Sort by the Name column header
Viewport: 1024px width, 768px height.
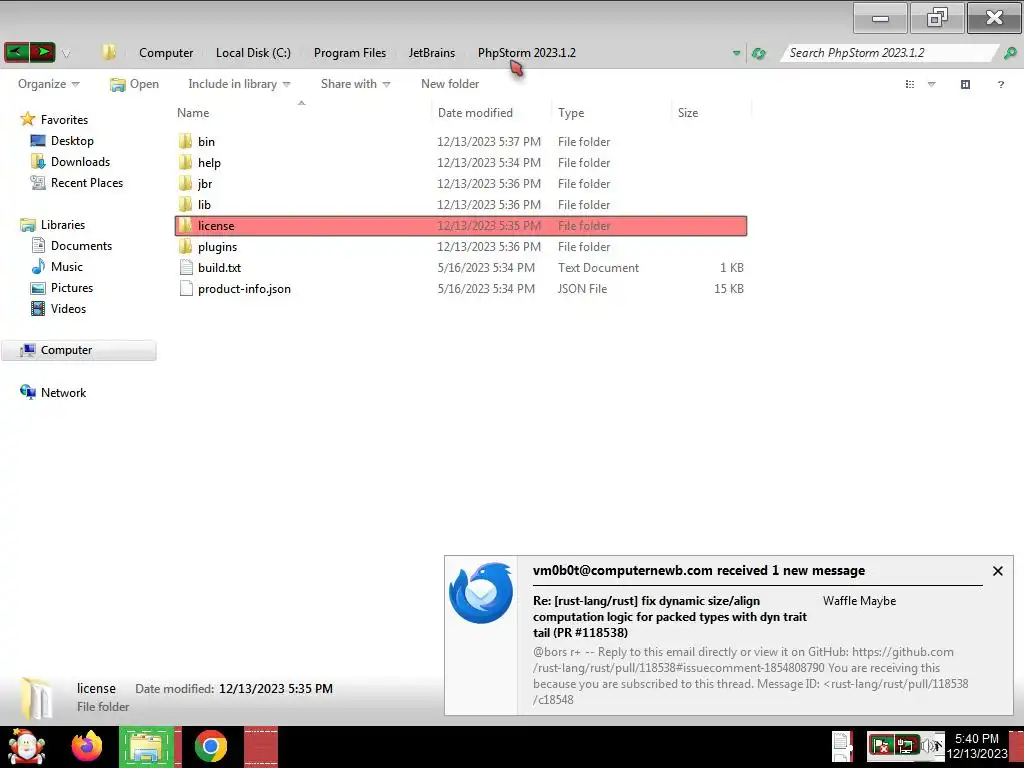pos(193,113)
